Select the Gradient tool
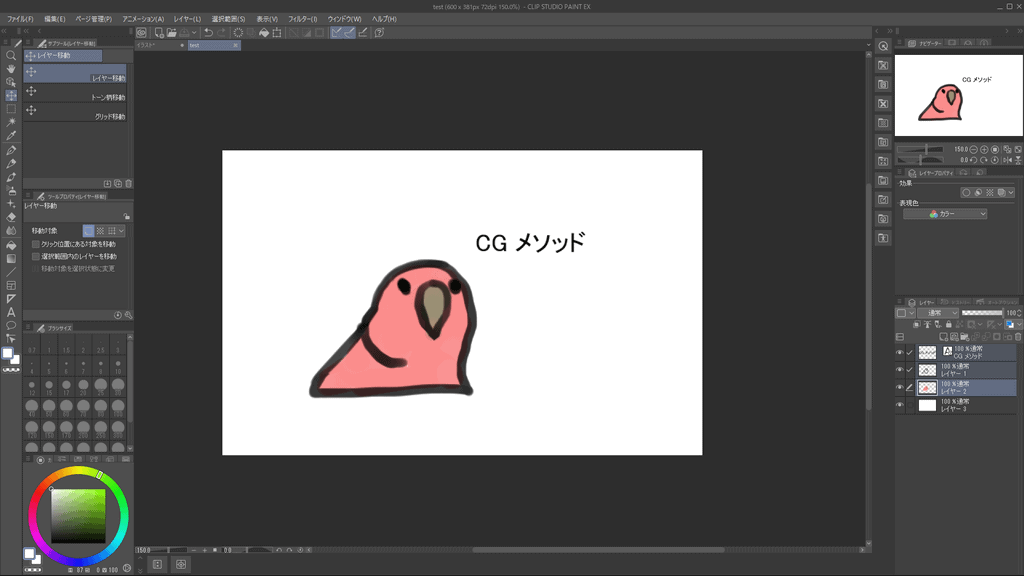Screen dimensions: 1024x576 tap(11, 258)
